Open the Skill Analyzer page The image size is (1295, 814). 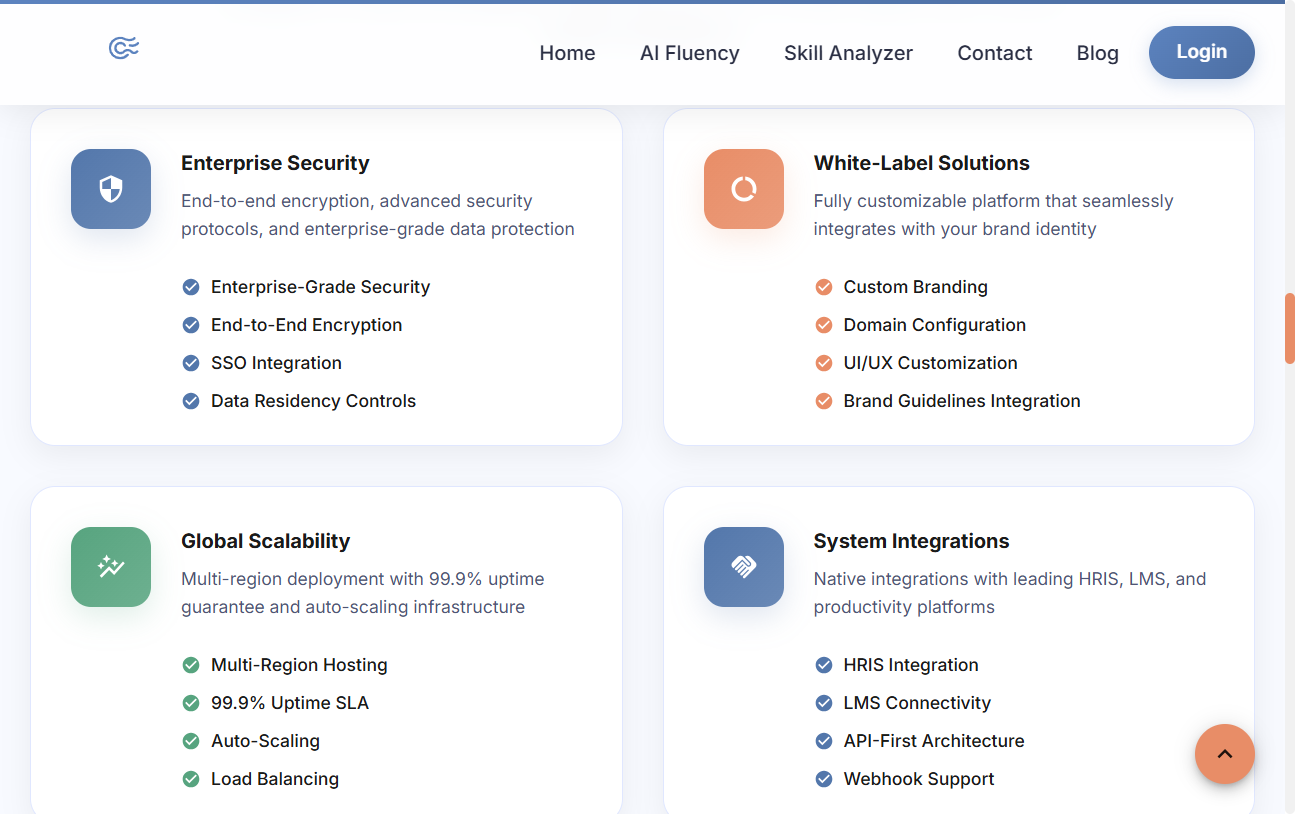pyautogui.click(x=848, y=53)
